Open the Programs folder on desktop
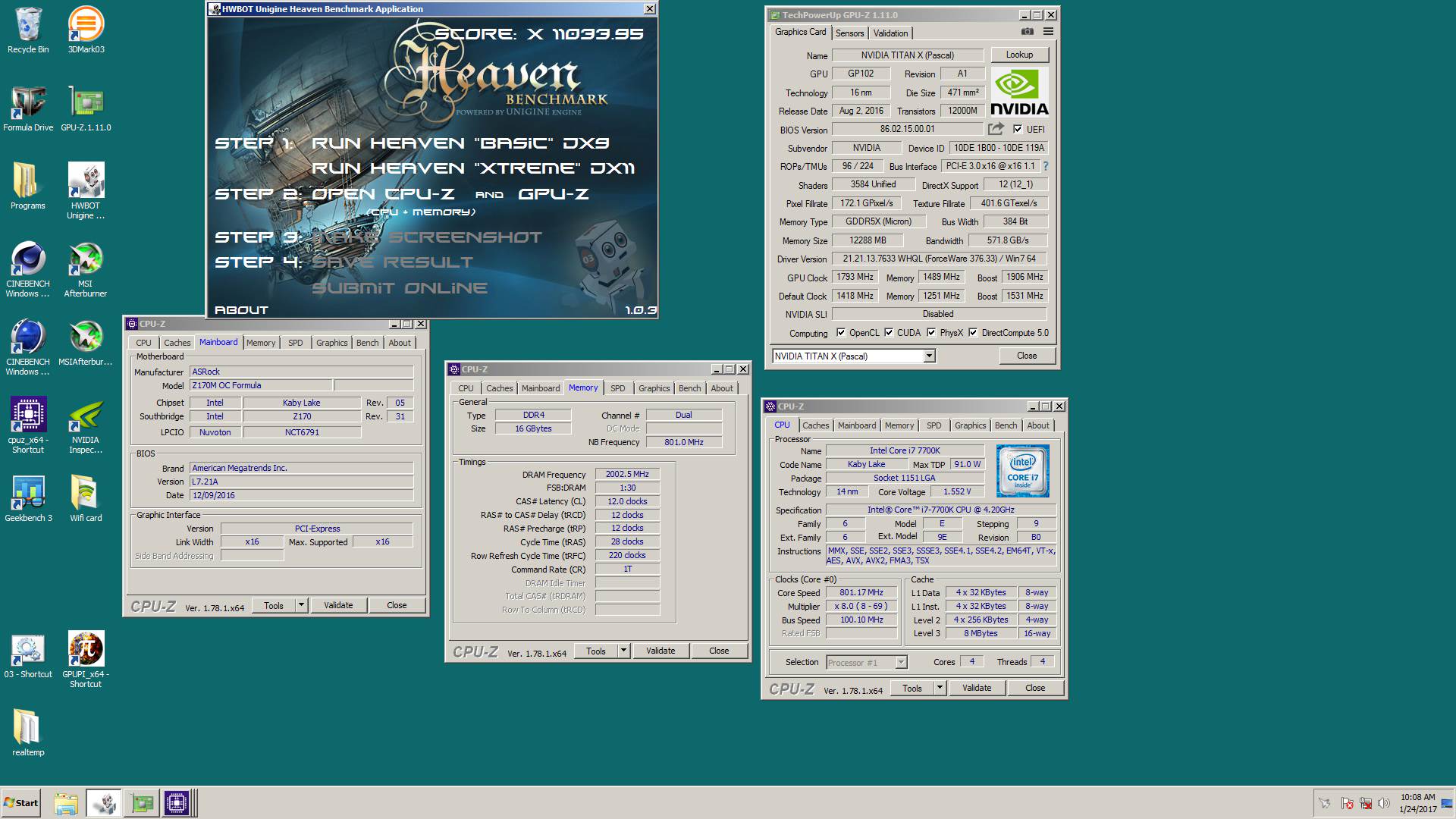 coord(28,187)
